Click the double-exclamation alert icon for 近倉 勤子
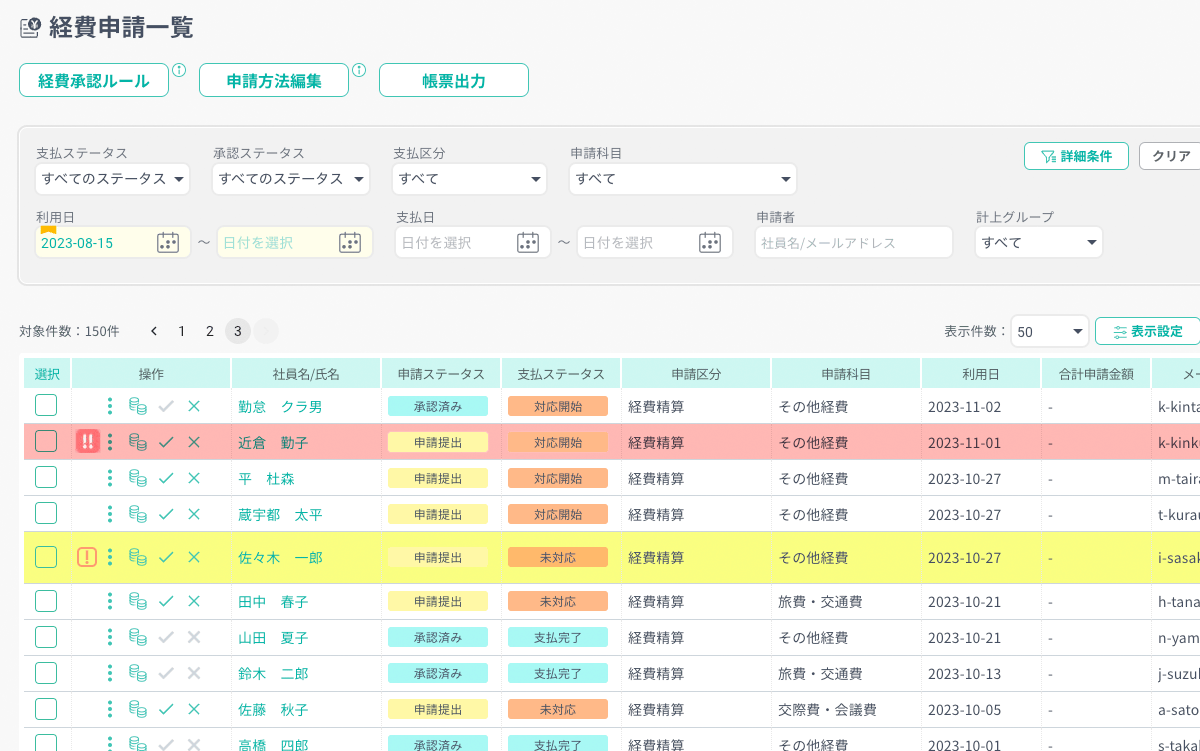The width and height of the screenshot is (1200, 751). pos(87,442)
